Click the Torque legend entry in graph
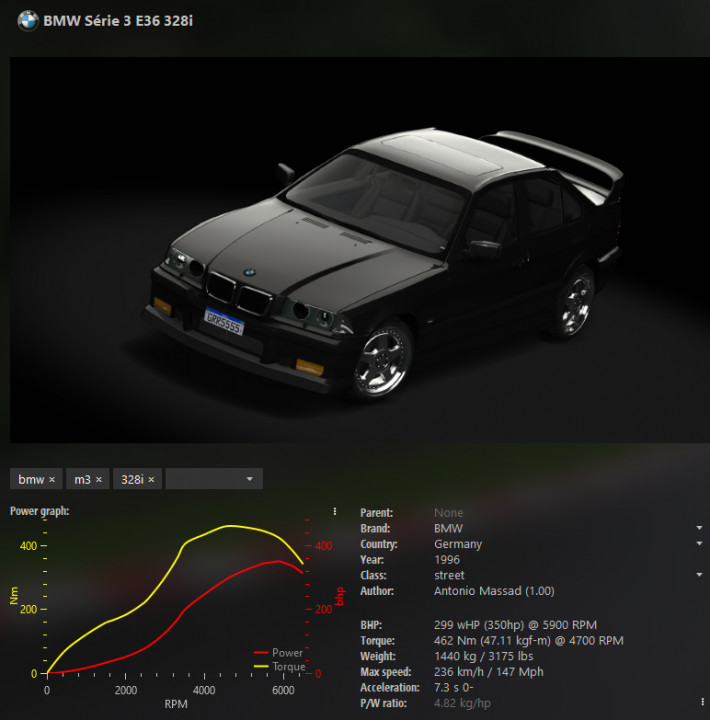Screen dimensions: 710x720 (279, 666)
